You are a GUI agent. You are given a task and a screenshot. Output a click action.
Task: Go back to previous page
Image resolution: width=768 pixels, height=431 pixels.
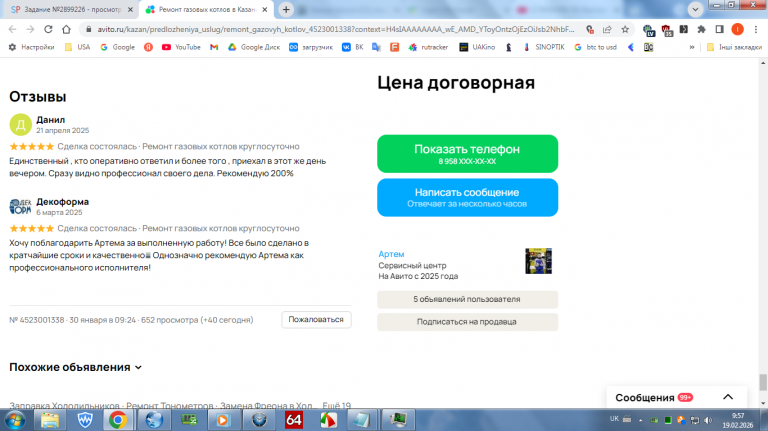click(12, 29)
